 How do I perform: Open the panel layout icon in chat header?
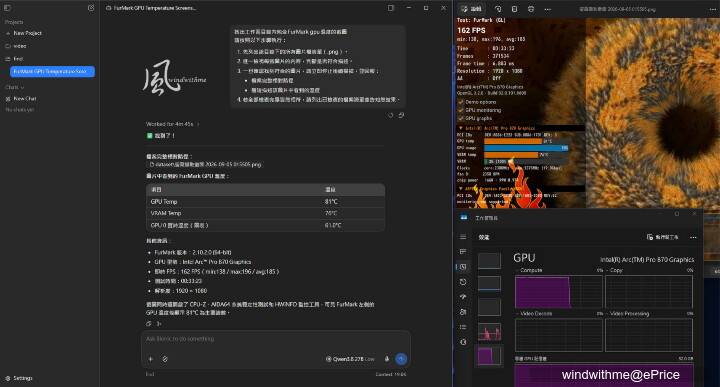391,8
